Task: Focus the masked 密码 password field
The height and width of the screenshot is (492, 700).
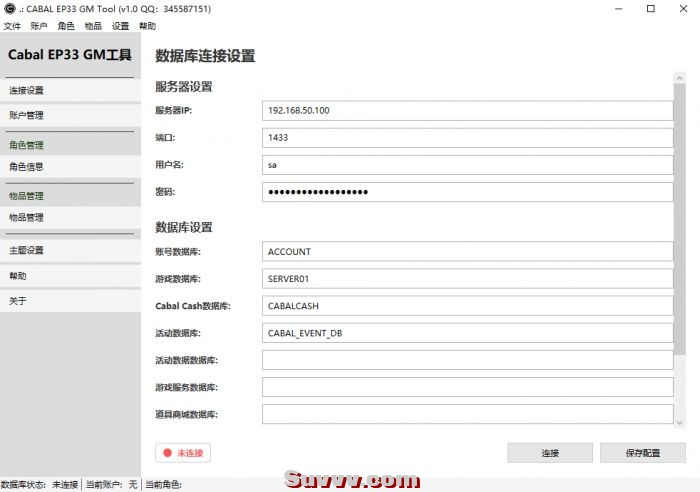Action: click(467, 192)
